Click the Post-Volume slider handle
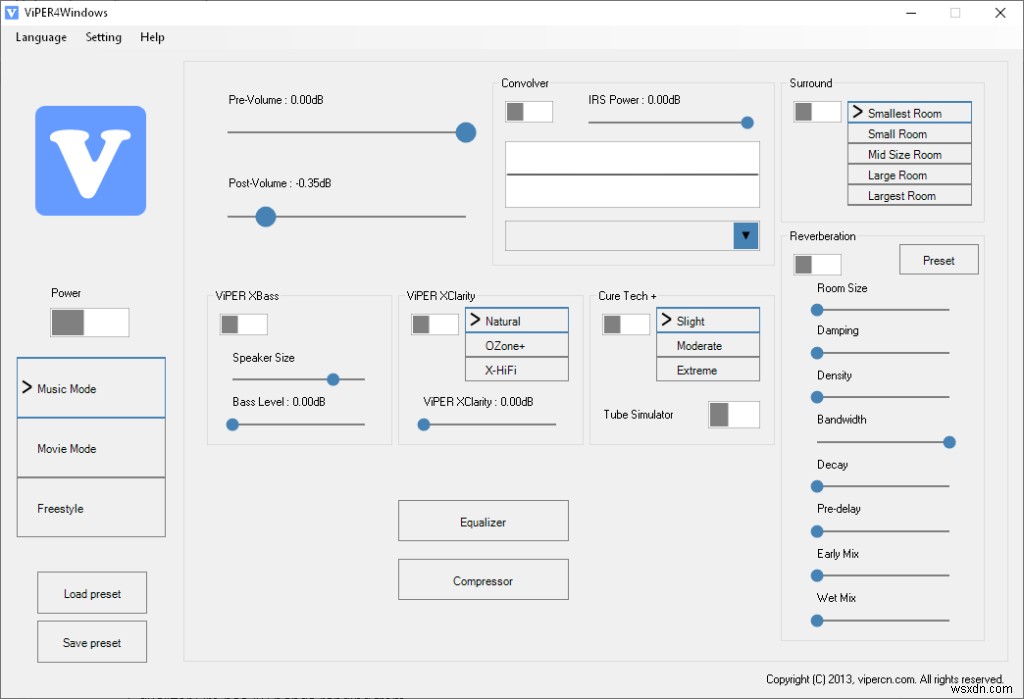Screen dimensions: 1024x699 tap(265, 216)
